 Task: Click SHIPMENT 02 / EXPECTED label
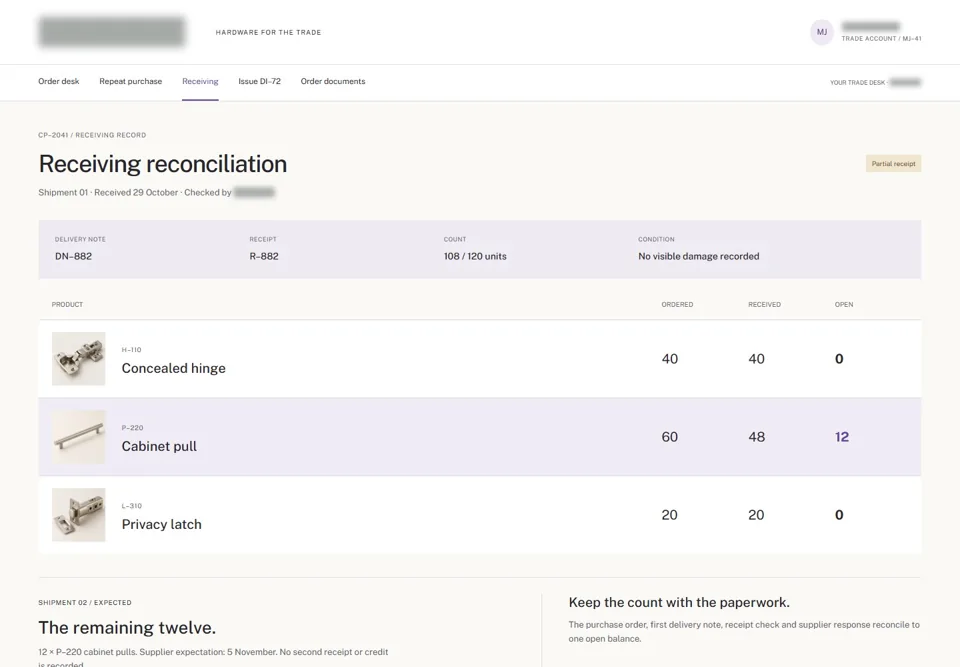tap(84, 603)
